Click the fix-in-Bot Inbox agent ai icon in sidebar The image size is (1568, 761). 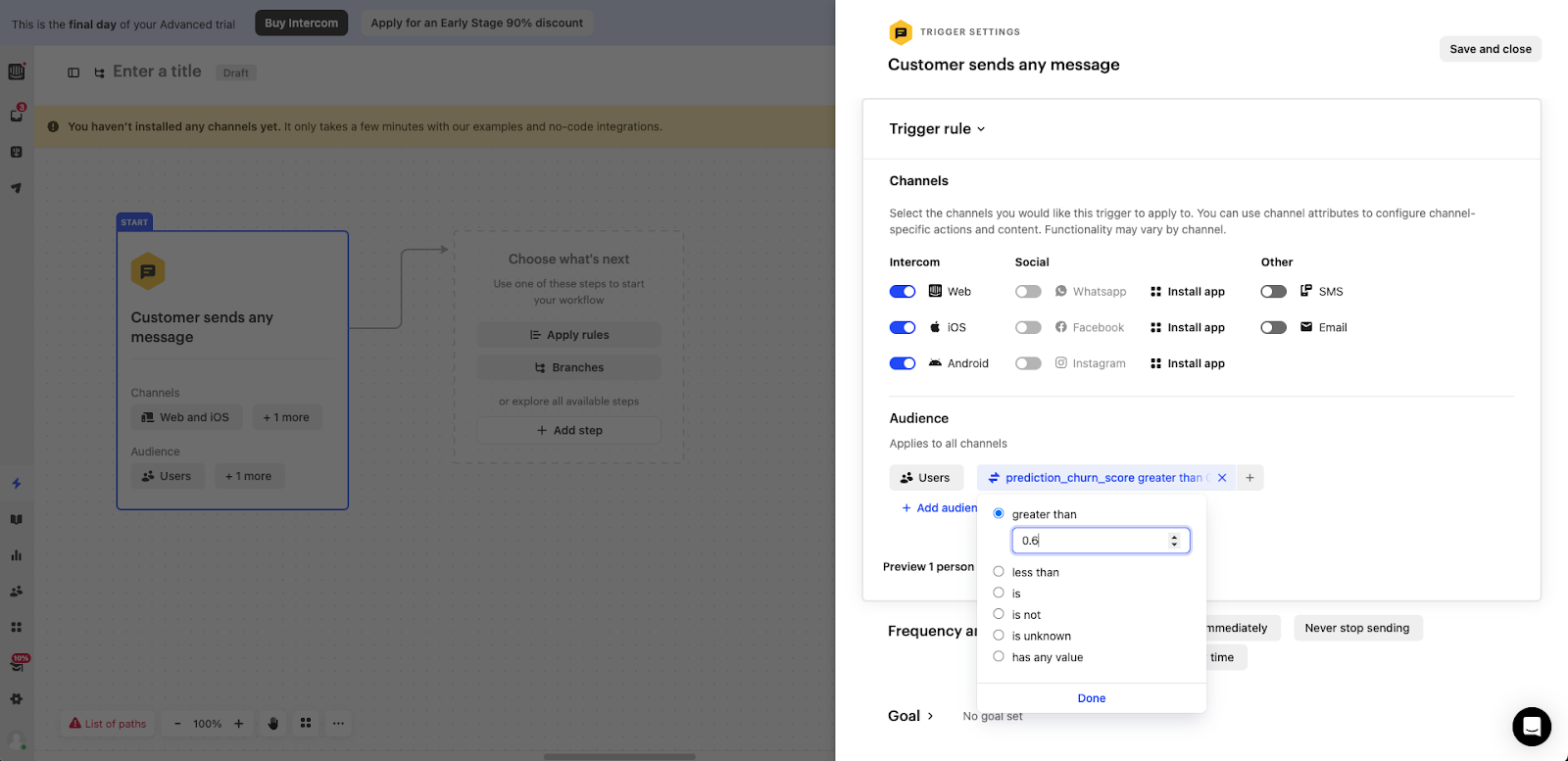(x=17, y=152)
